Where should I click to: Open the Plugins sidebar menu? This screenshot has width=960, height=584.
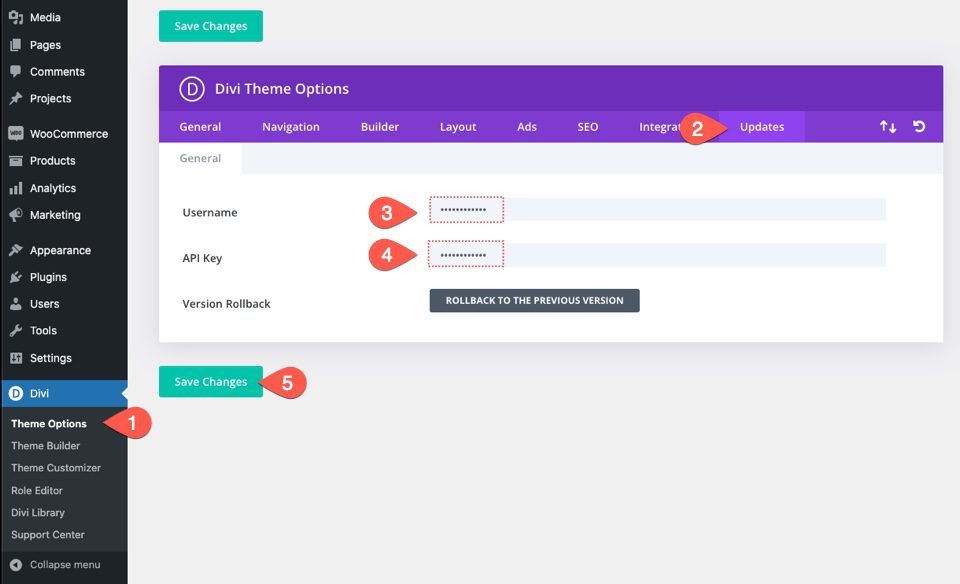tap(48, 277)
